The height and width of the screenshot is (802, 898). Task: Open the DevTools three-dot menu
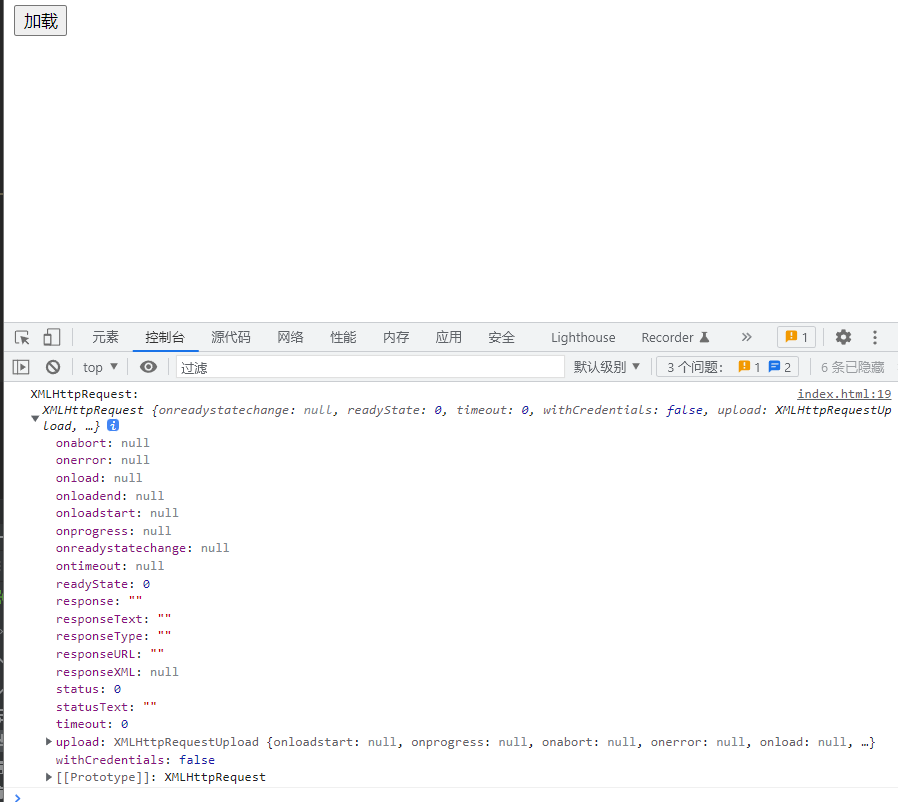tap(875, 338)
